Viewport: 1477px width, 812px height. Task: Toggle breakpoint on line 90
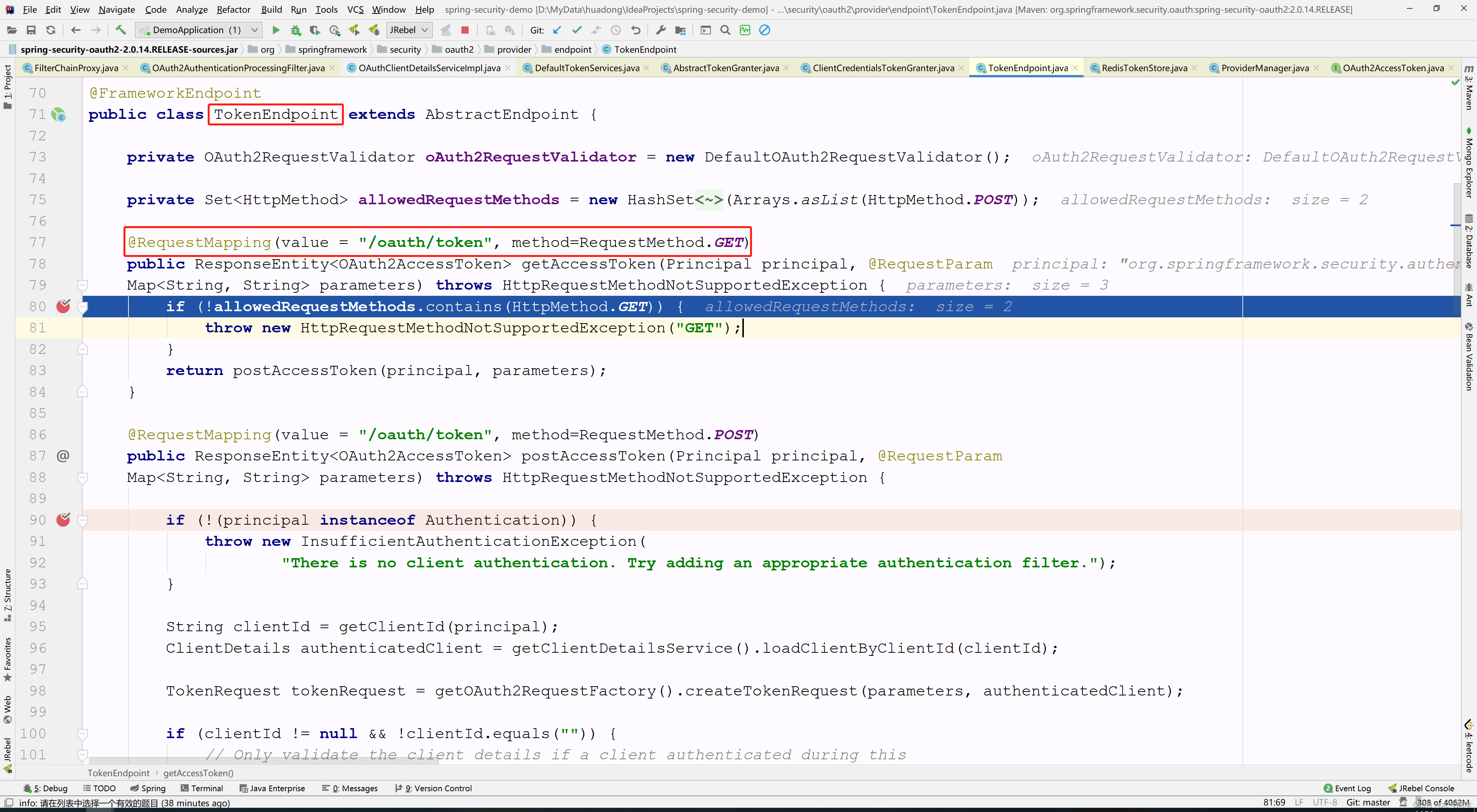point(63,520)
